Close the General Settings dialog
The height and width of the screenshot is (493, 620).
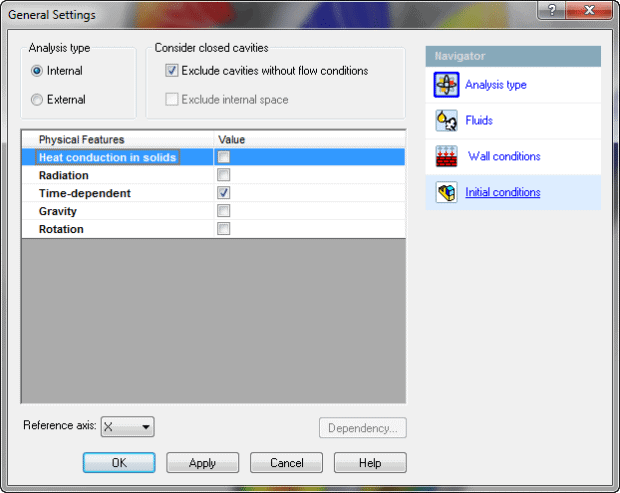click(589, 10)
